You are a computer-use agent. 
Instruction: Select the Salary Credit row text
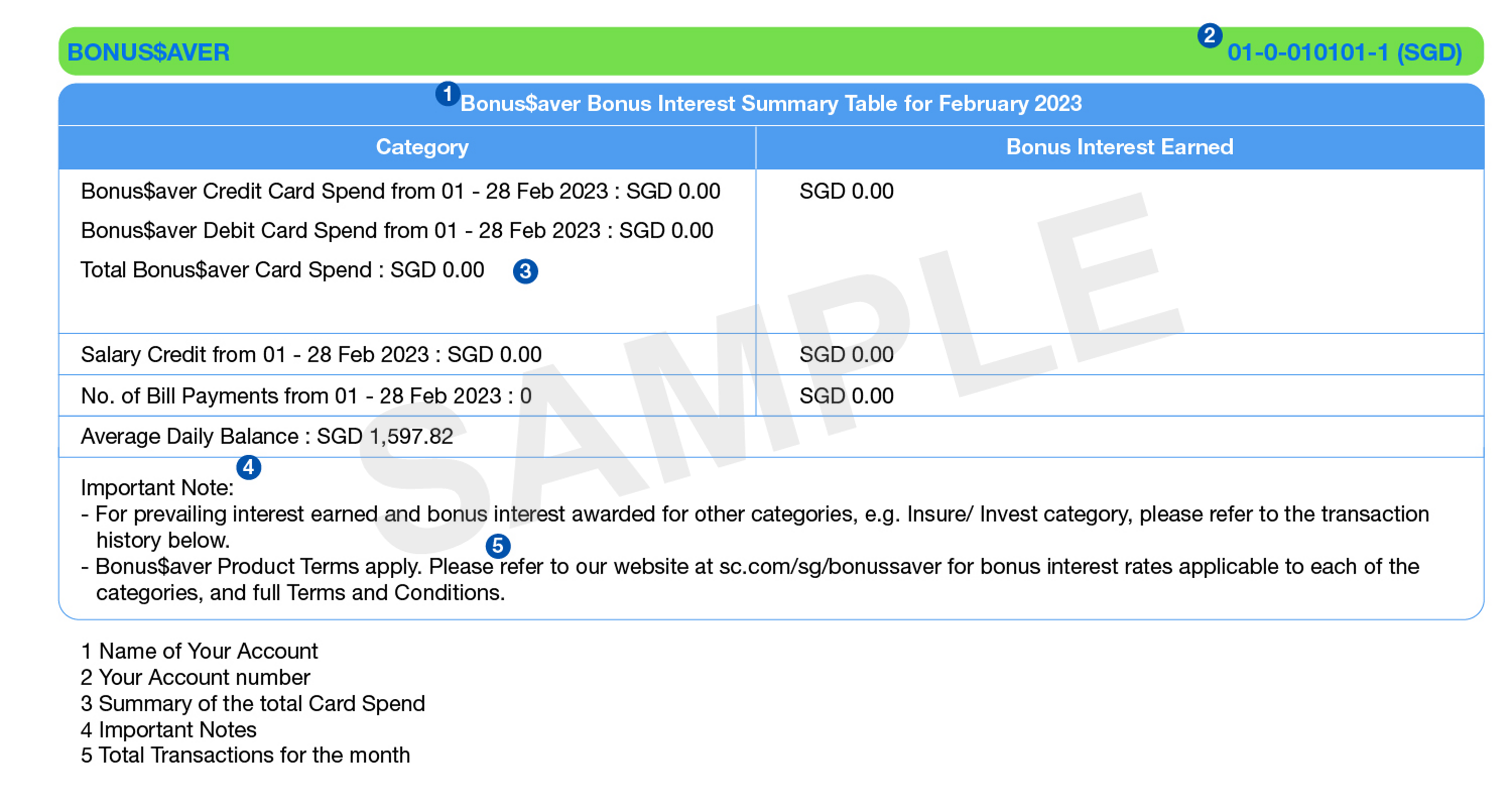[311, 354]
